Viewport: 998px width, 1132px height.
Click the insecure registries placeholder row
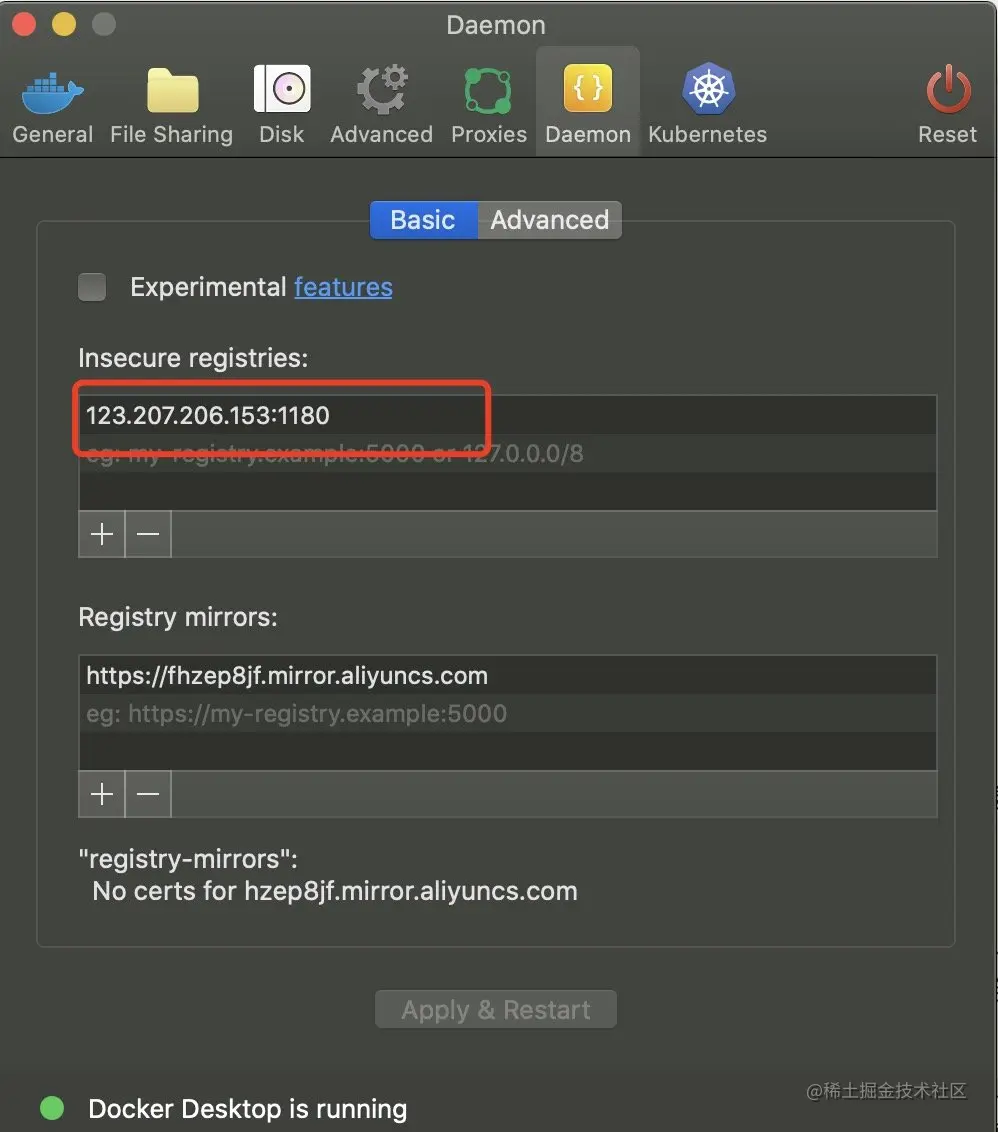pyautogui.click(x=507, y=453)
